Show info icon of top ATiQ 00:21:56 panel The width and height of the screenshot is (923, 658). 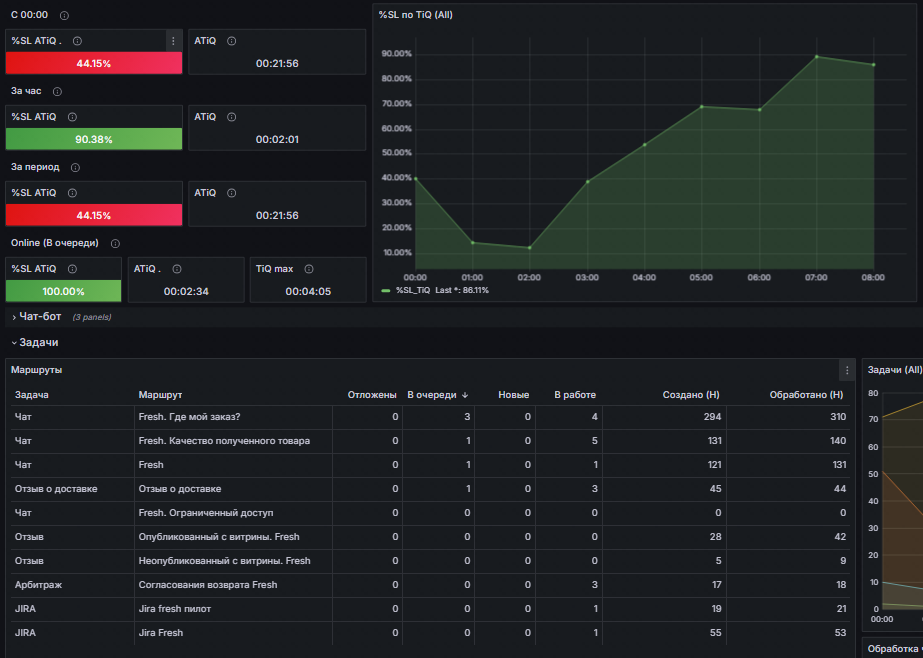[231, 41]
